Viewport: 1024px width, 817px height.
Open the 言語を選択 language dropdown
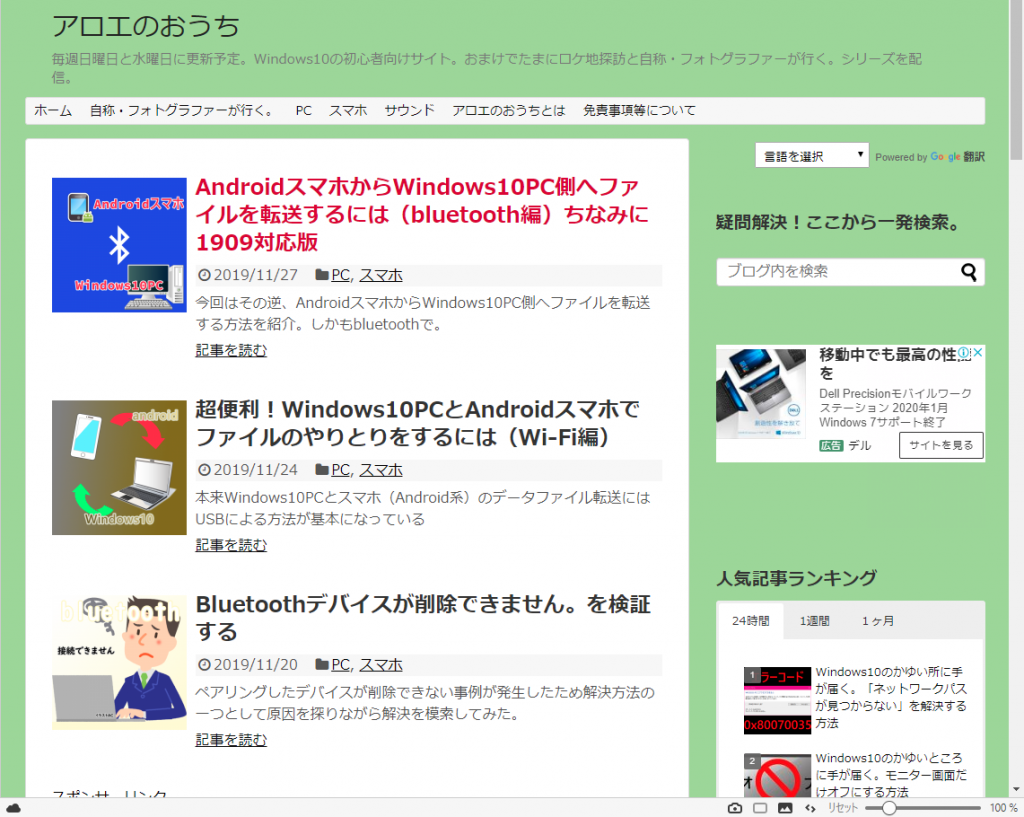coord(812,156)
